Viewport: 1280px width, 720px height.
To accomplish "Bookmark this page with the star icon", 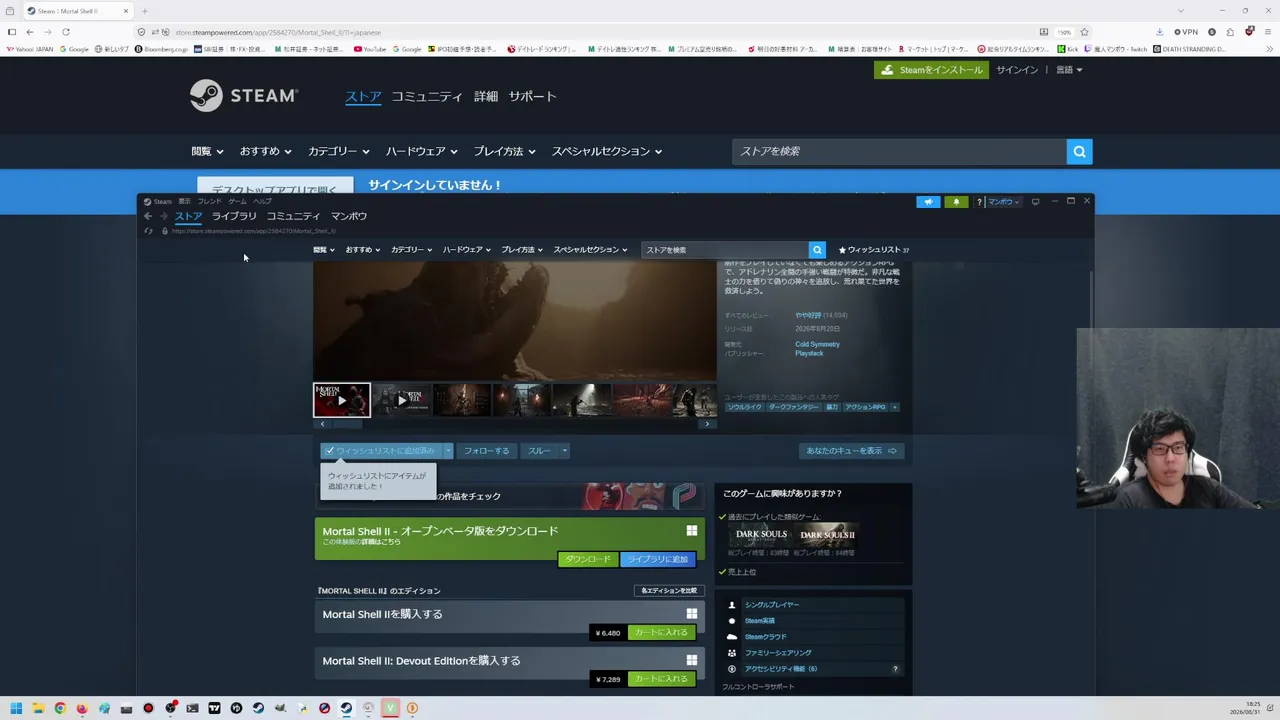I will click(x=1084, y=32).
